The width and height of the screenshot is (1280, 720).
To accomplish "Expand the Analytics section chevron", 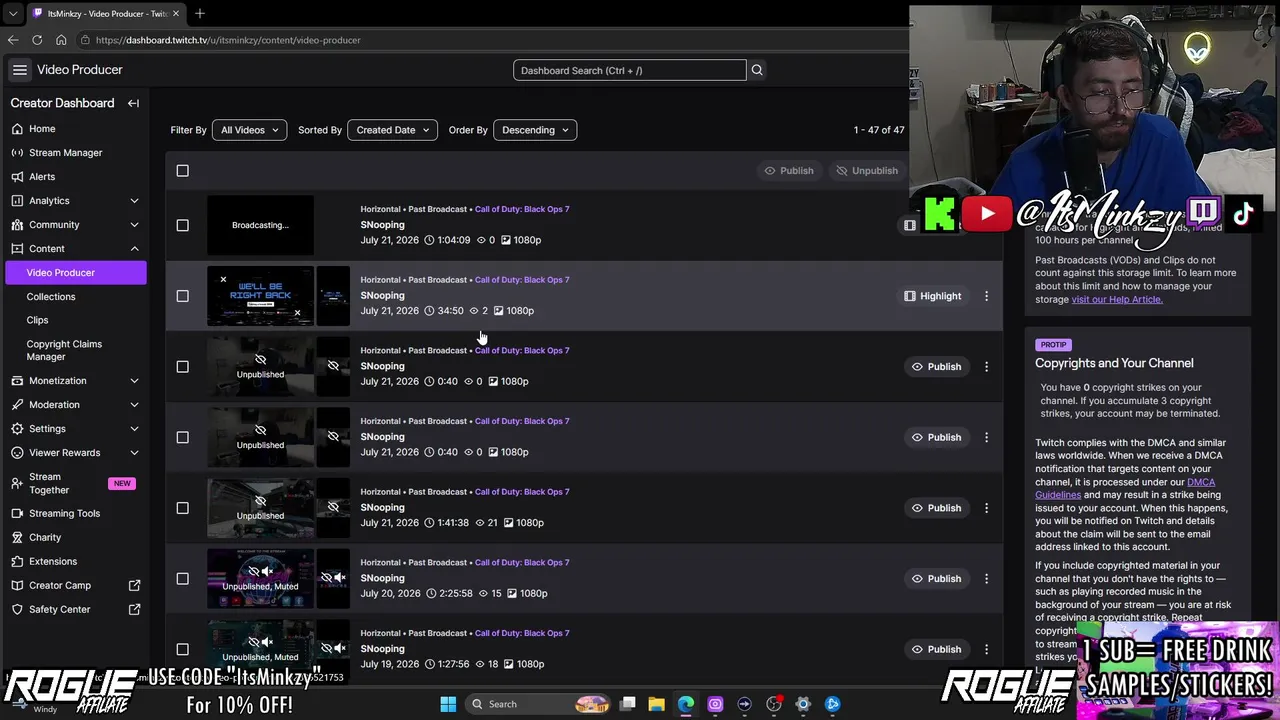I will click(x=134, y=201).
